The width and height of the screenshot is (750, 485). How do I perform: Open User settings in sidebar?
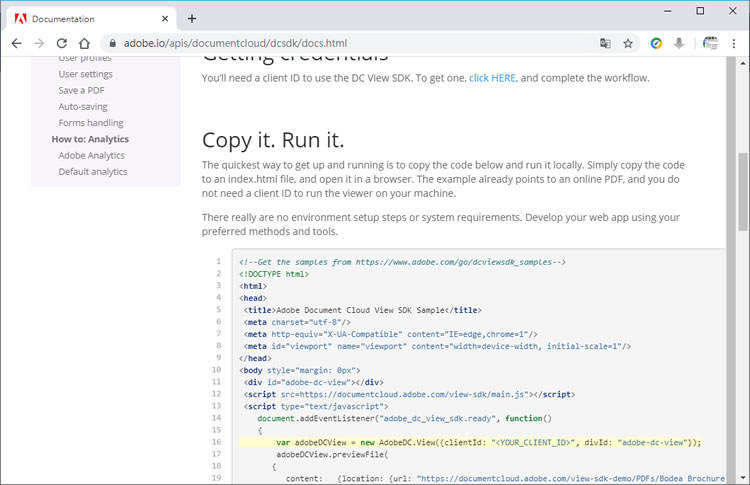click(x=86, y=74)
